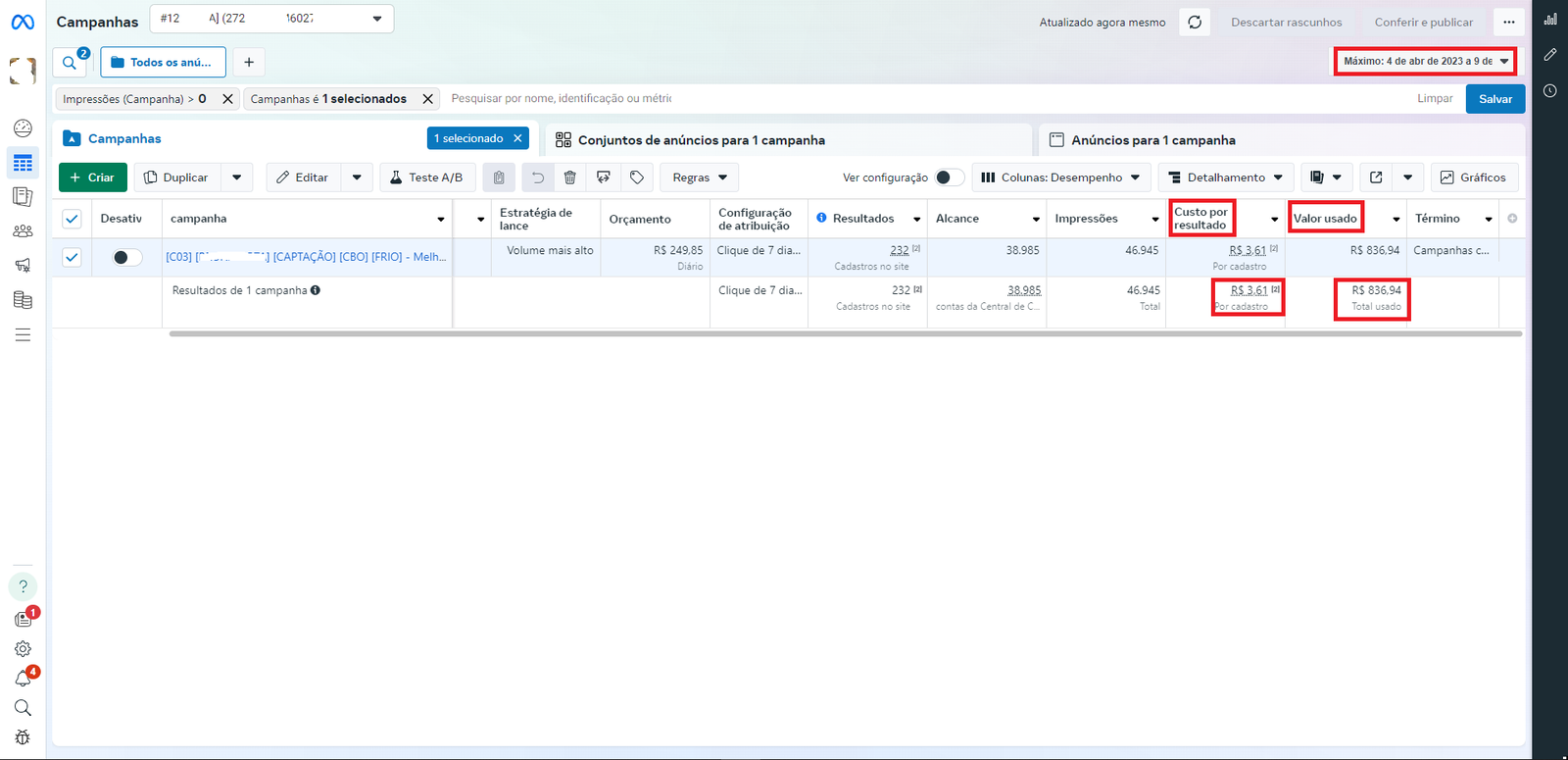Image resolution: width=1568 pixels, height=760 pixels.
Task: Open the date range dropdown
Action: [x=1425, y=61]
